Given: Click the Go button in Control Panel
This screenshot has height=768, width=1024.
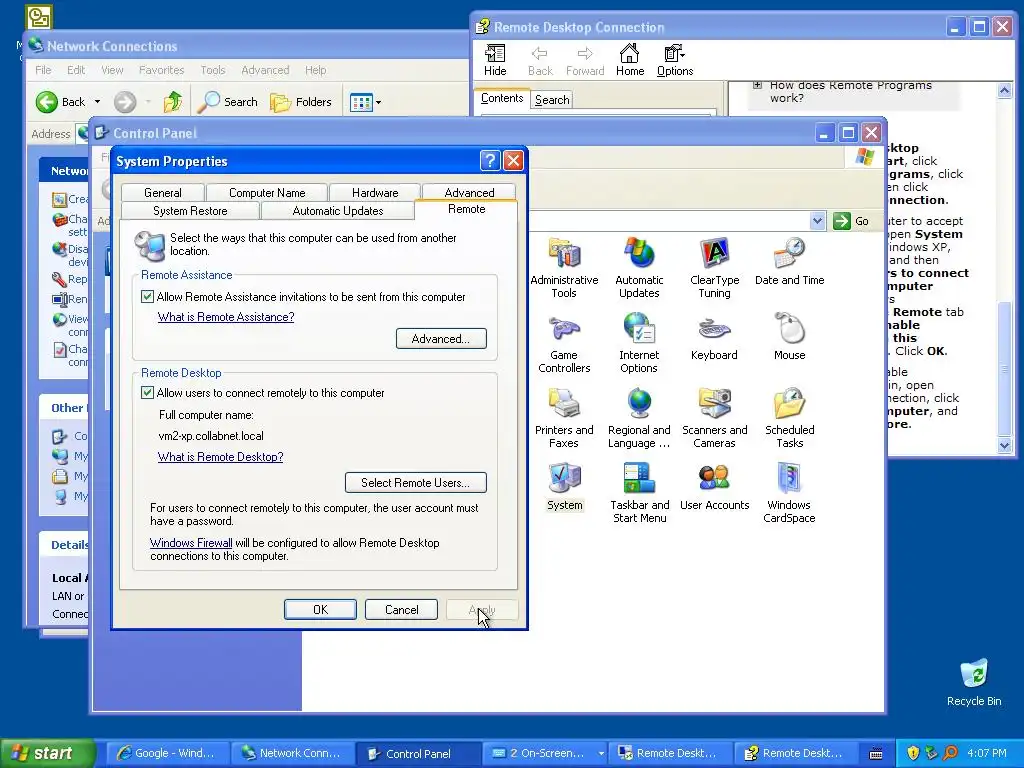Looking at the screenshot, I should (852, 221).
